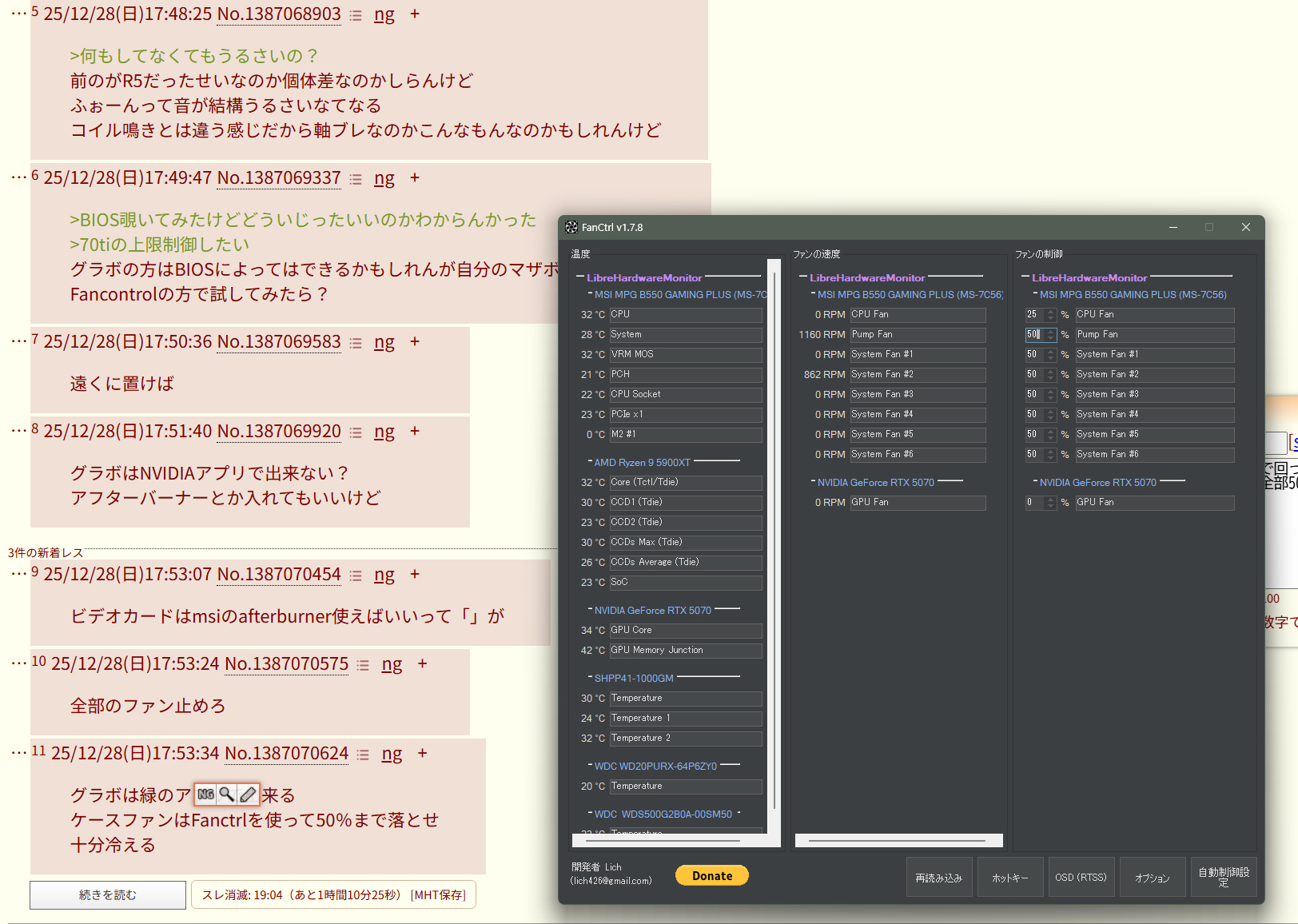Click the Pump Fan percentage input field
Viewport: 1298px width, 924px height.
(1034, 335)
